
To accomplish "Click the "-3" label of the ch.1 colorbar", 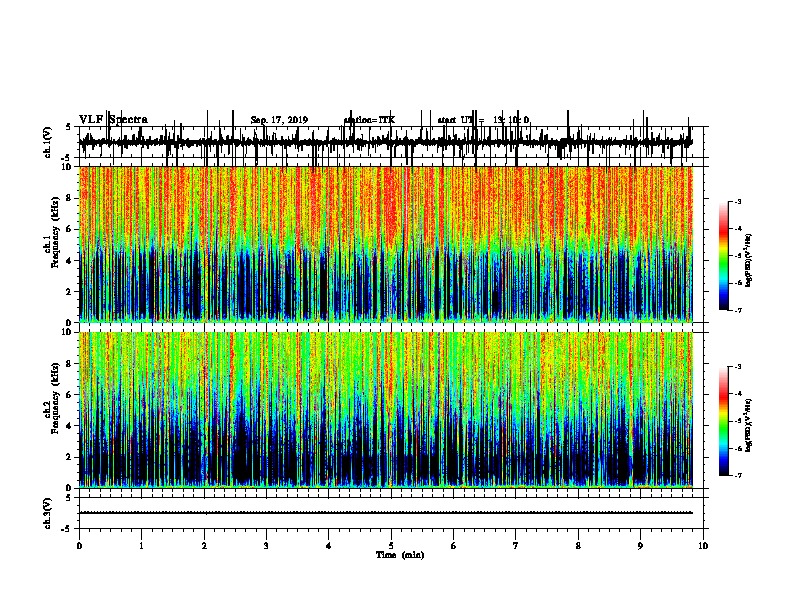I will [738, 201].
